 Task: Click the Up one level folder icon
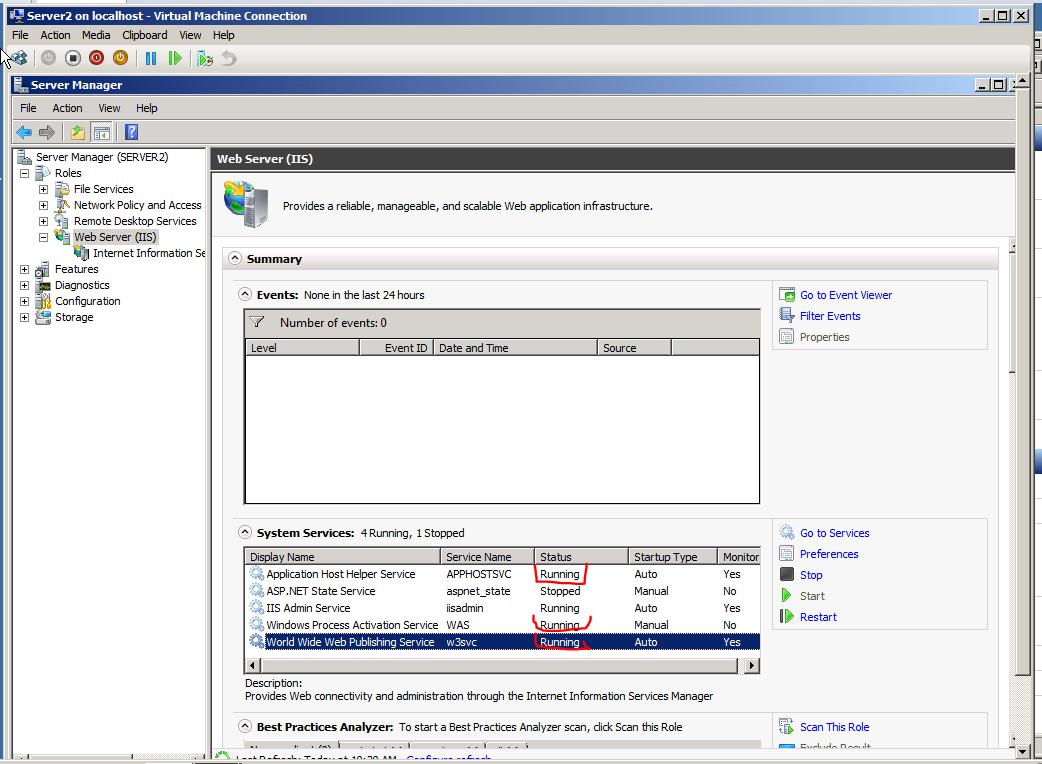78,132
